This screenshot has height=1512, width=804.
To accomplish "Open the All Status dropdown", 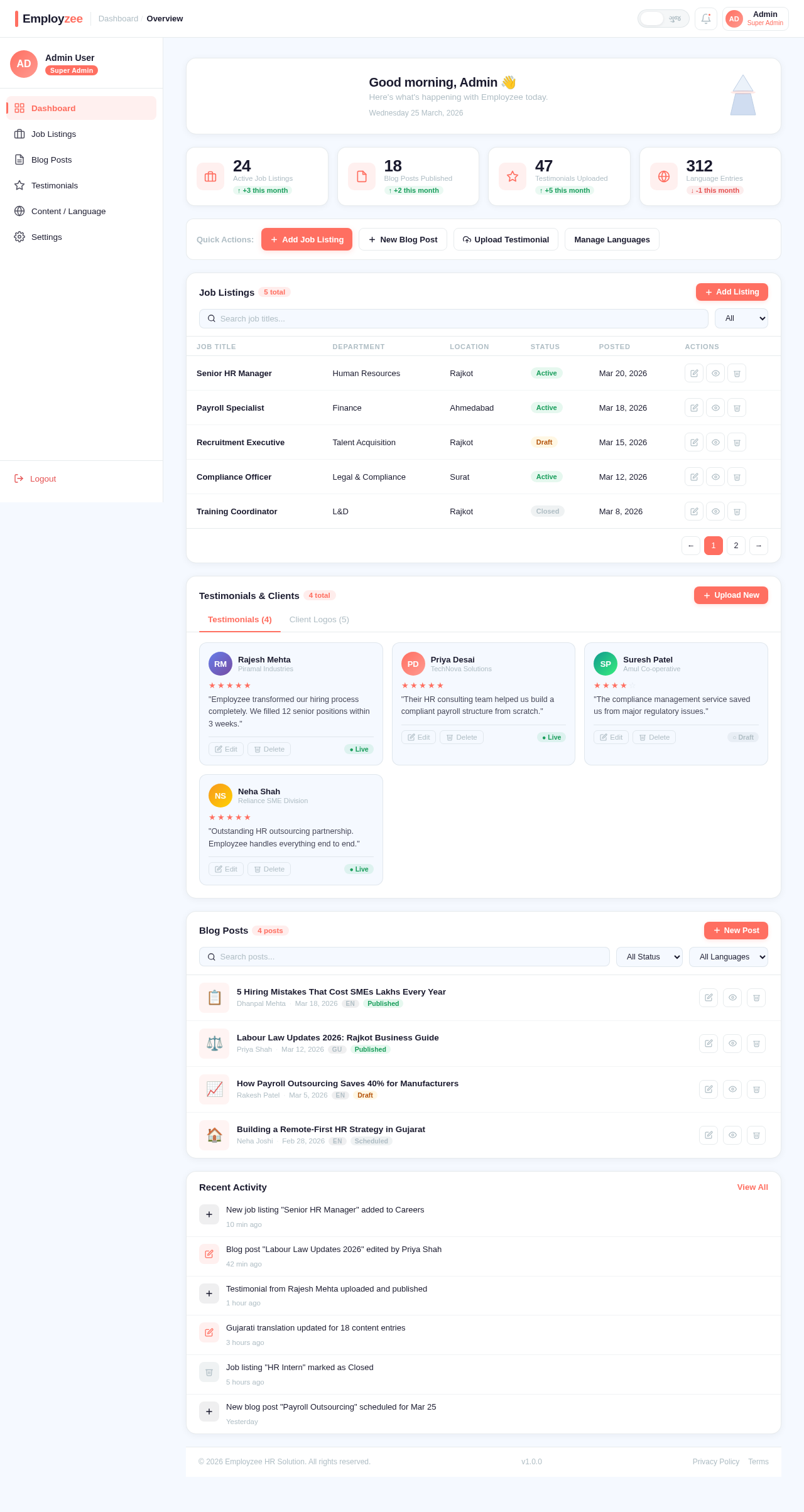I will (649, 957).
